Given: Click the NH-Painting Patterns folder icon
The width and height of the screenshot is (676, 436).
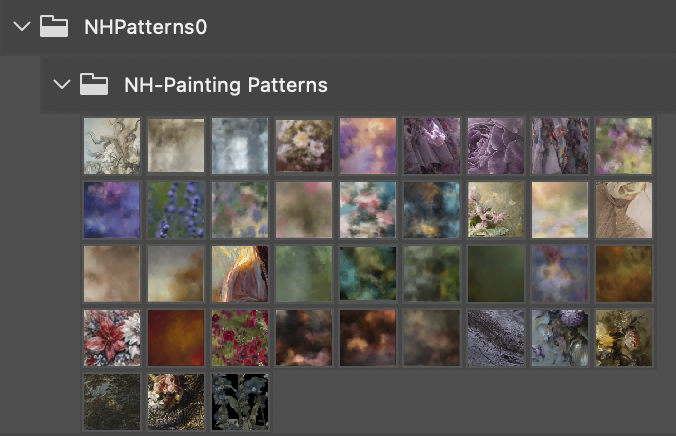Looking at the screenshot, I should 94,84.
